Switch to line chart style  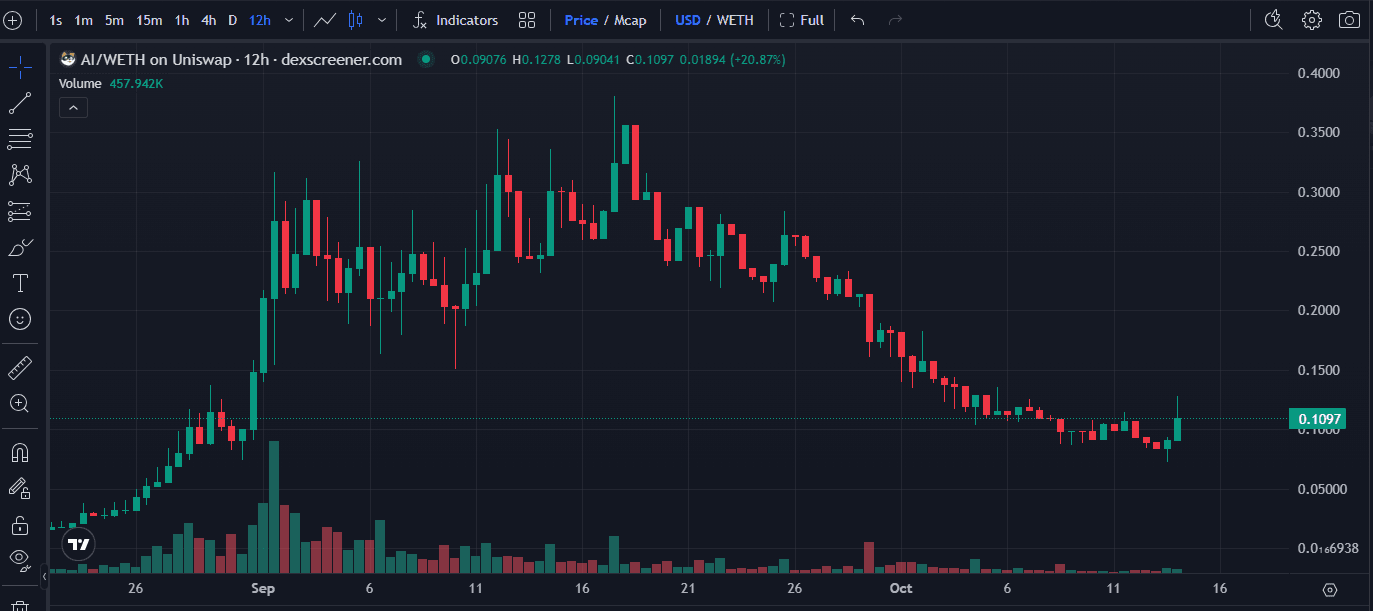[324, 20]
